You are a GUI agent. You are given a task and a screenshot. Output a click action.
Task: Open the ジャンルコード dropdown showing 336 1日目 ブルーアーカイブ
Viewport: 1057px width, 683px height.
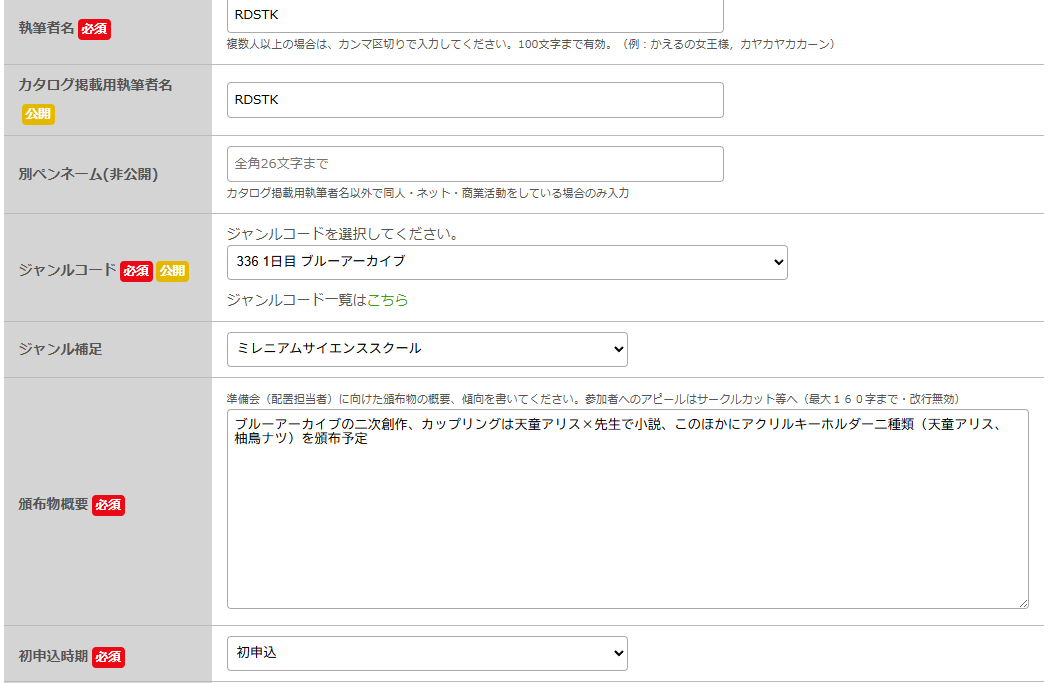tap(507, 262)
